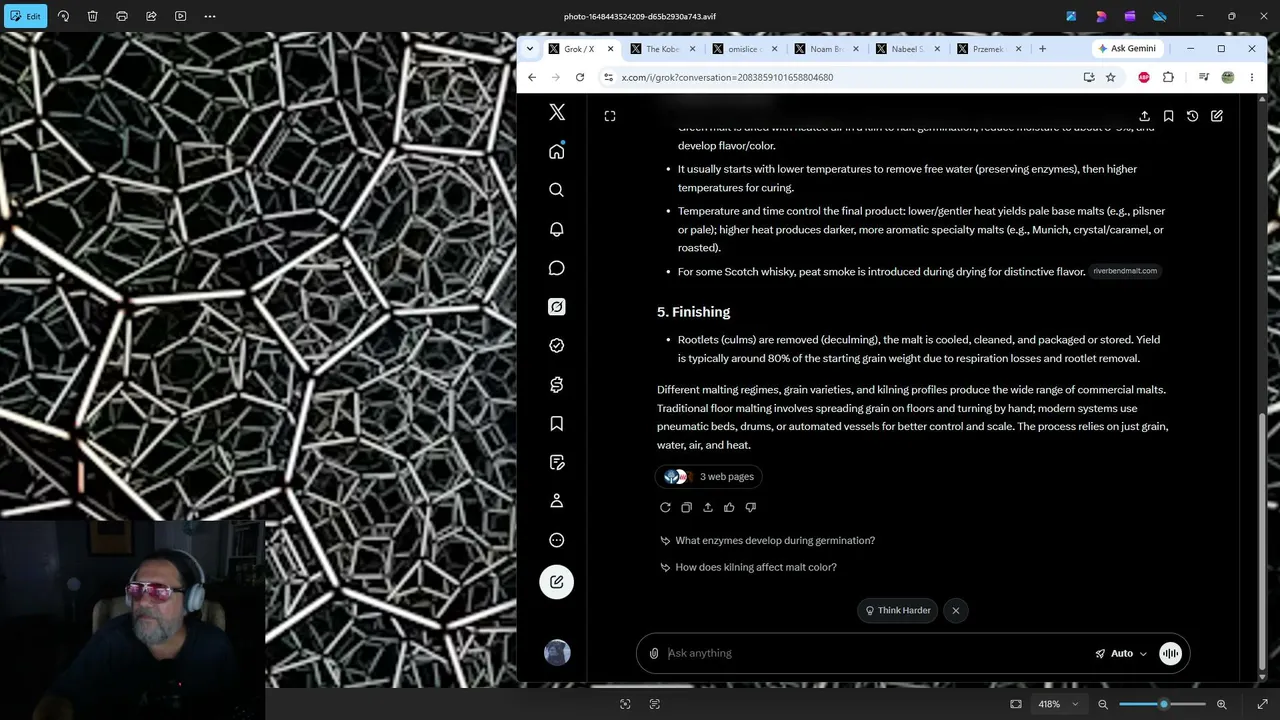Image resolution: width=1280 pixels, height=720 pixels.
Task: Share the Grok conversation via upload icon
Action: click(x=1145, y=116)
